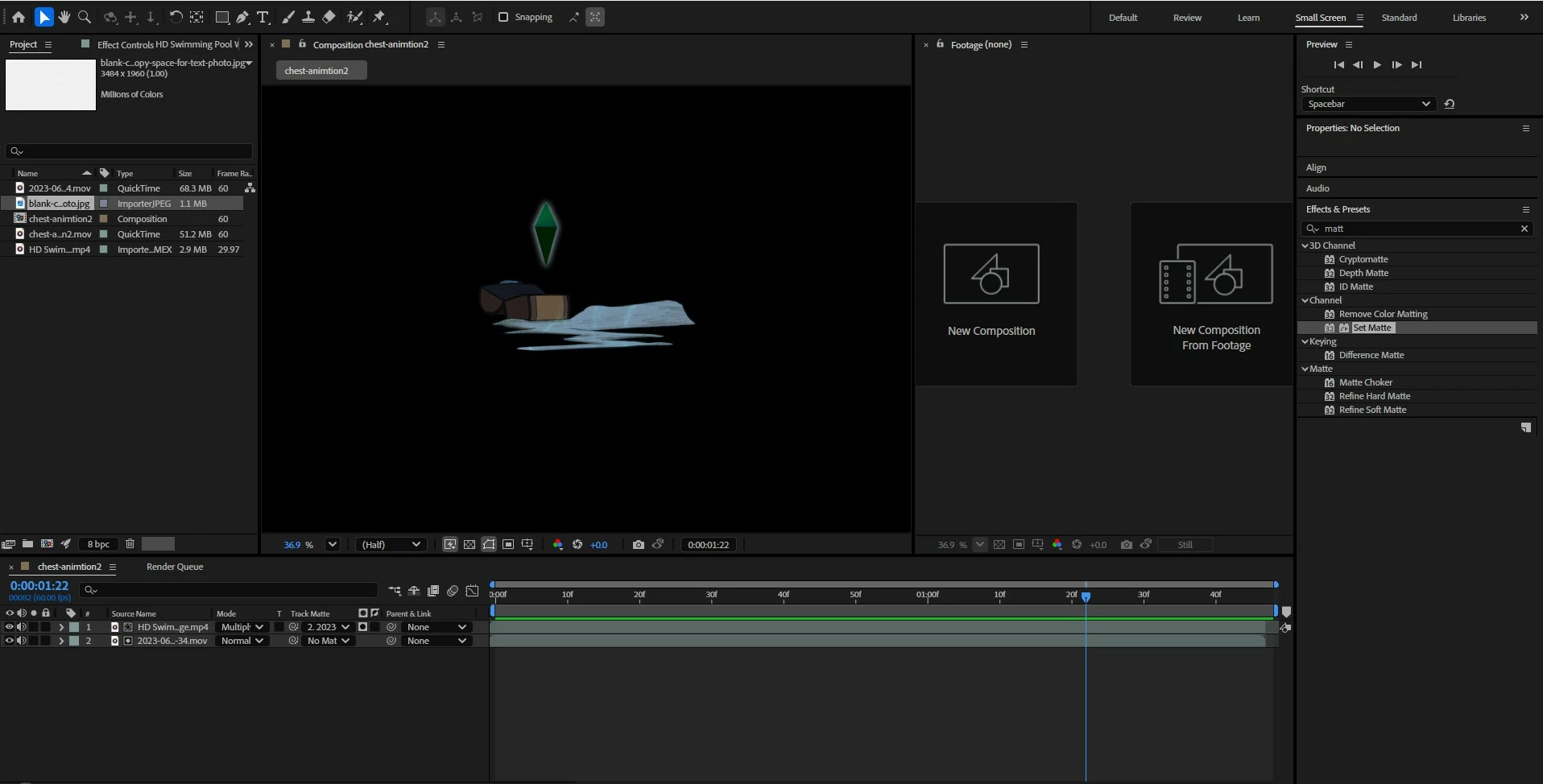This screenshot has width=1543, height=784.
Task: Click the label color swatch of layer 1
Action: (x=74, y=627)
